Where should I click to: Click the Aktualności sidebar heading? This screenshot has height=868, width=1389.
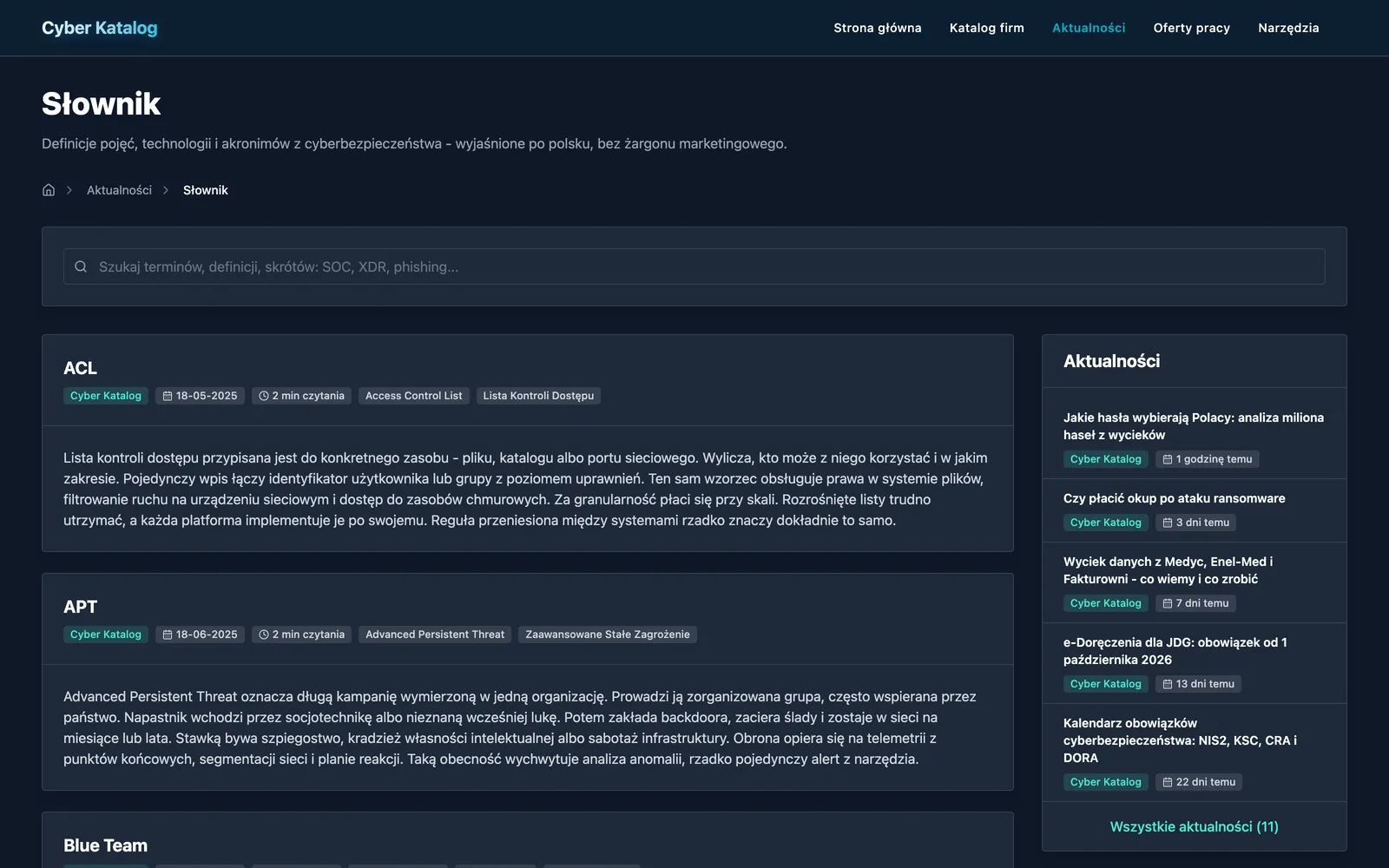point(1112,361)
